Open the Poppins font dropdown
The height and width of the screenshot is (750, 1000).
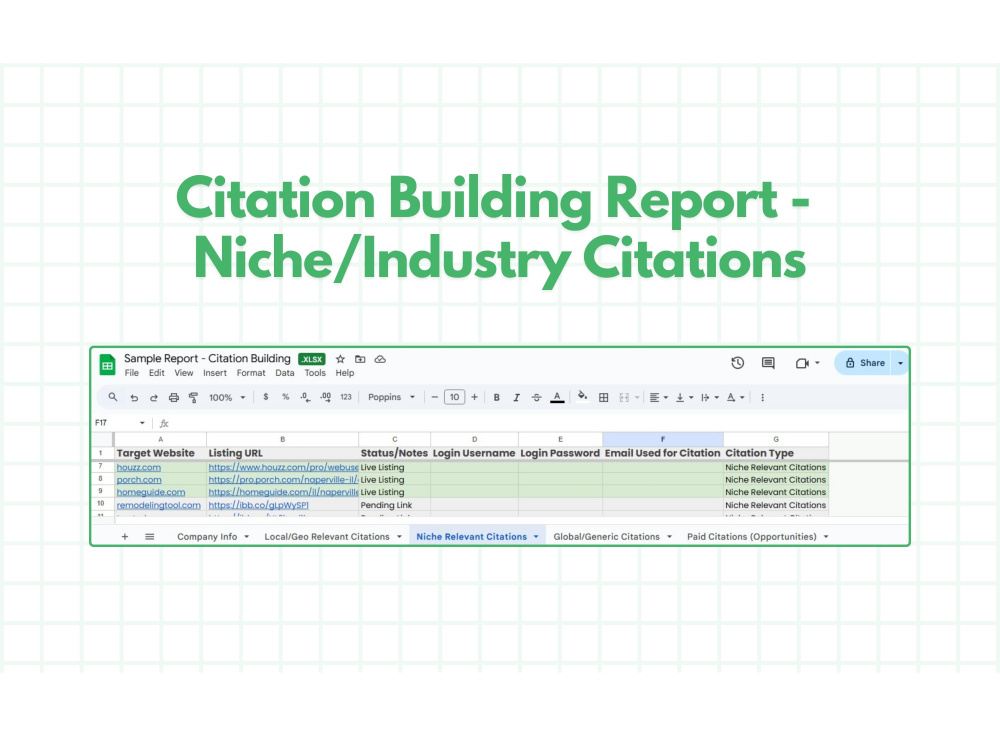pos(391,397)
